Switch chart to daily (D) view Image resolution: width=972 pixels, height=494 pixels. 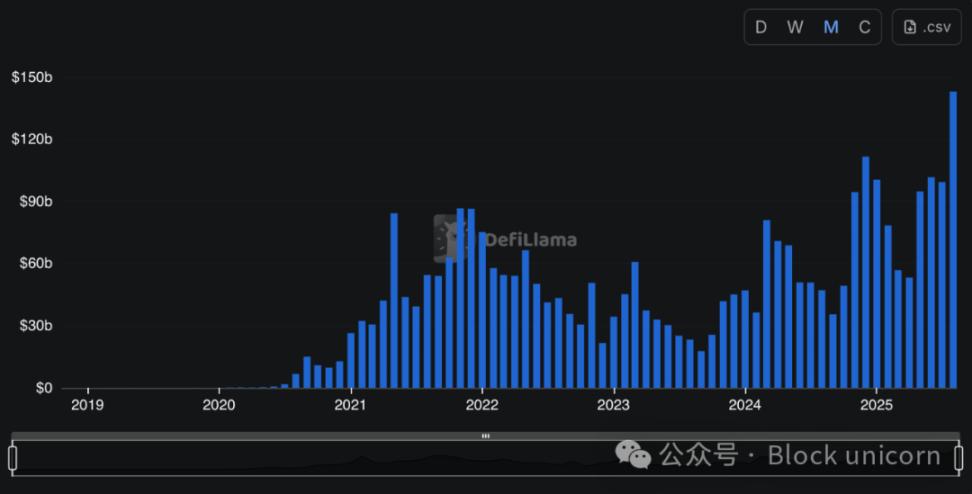point(761,27)
